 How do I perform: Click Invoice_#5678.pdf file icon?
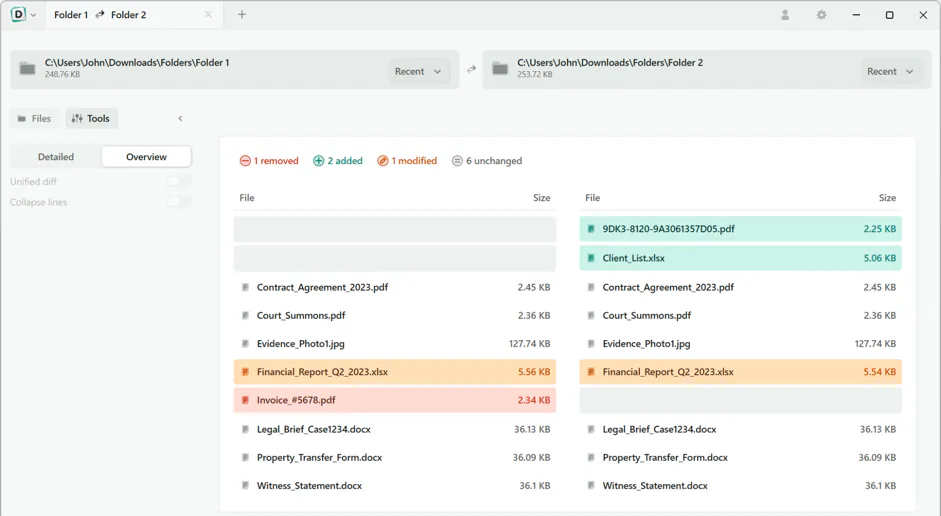point(245,400)
